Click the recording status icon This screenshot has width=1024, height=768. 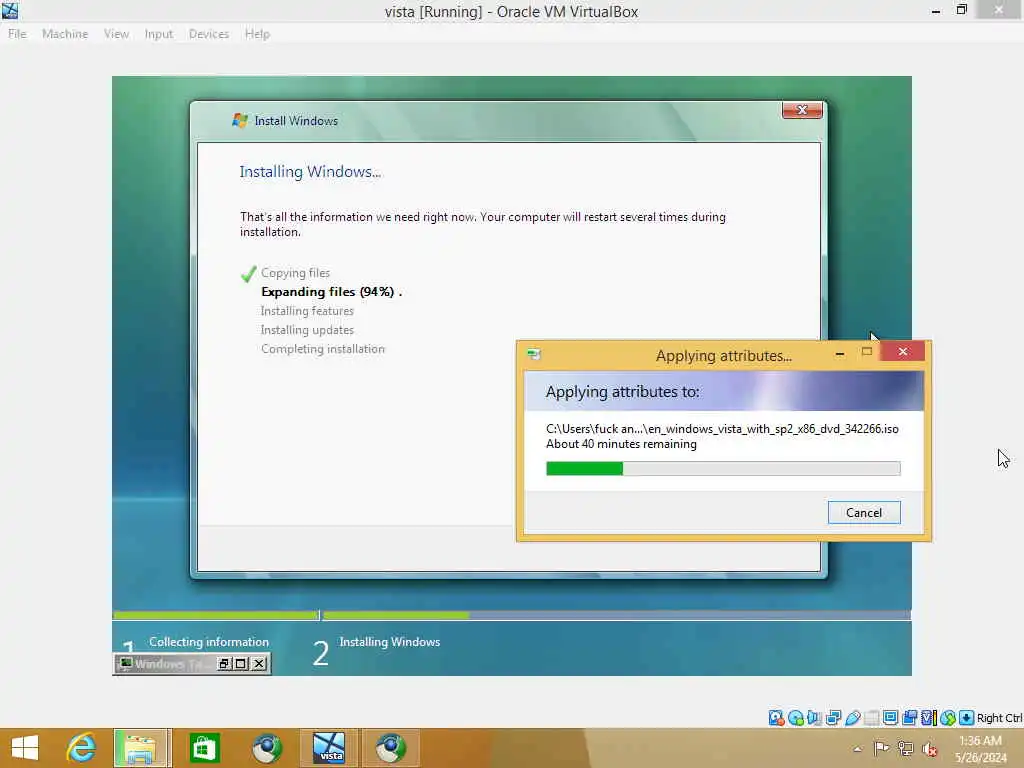tap(909, 718)
